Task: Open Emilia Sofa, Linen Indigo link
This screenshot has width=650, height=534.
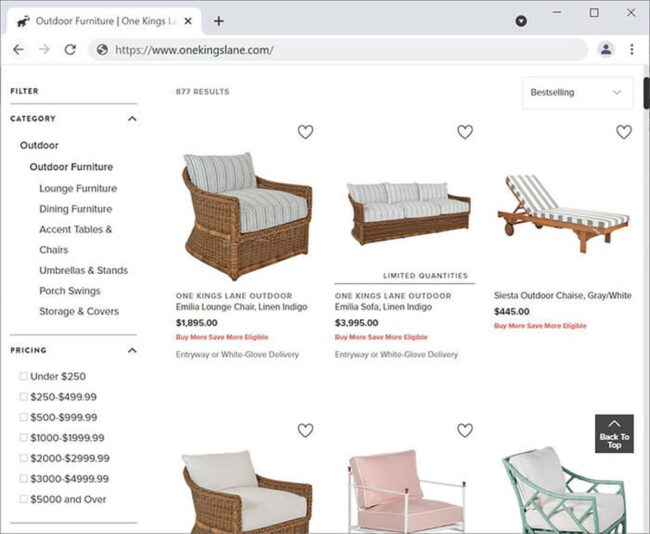Action: (383, 307)
